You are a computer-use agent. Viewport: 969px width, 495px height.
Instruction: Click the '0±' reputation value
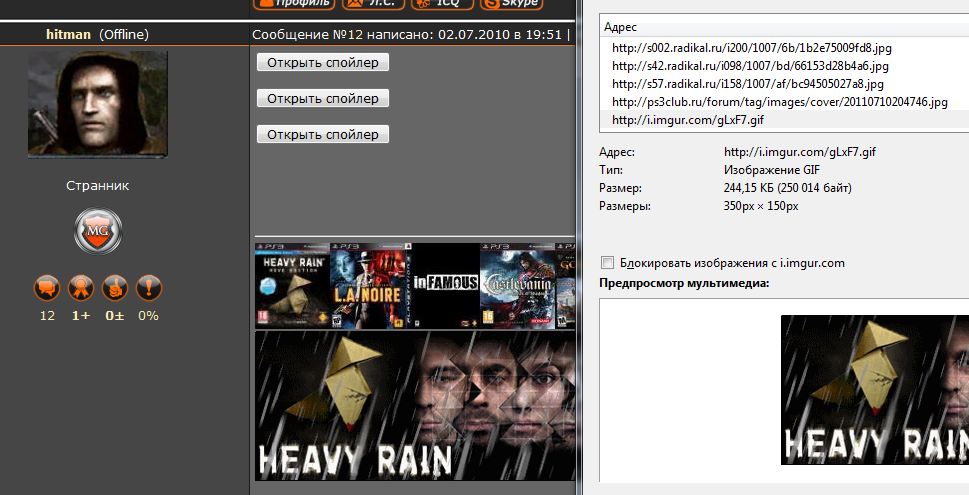pos(115,316)
